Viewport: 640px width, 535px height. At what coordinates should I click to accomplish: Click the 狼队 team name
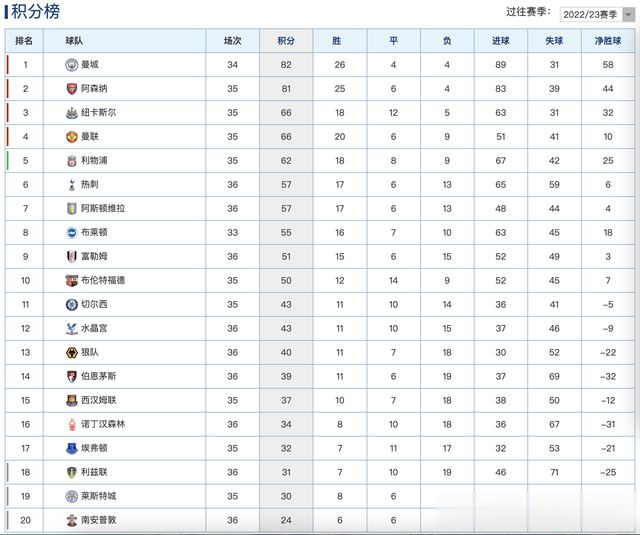[90, 353]
